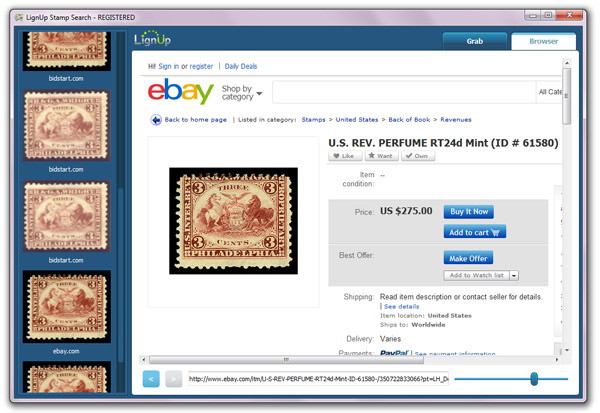Click the Own checkmark button
This screenshot has height=413, width=600.
pos(418,156)
